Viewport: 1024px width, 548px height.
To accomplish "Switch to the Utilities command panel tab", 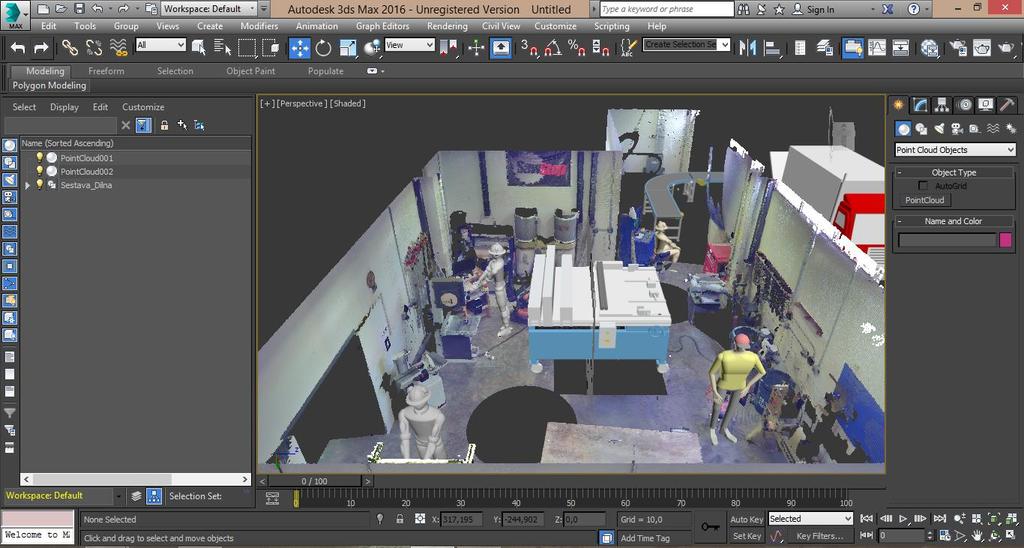I will point(1007,105).
